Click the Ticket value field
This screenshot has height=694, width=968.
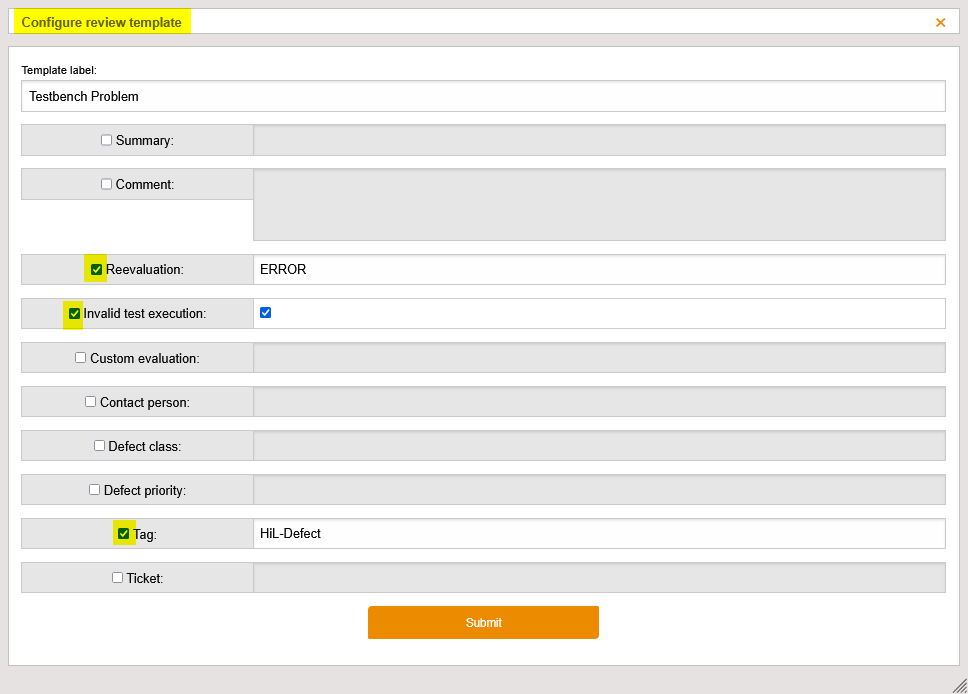click(600, 577)
